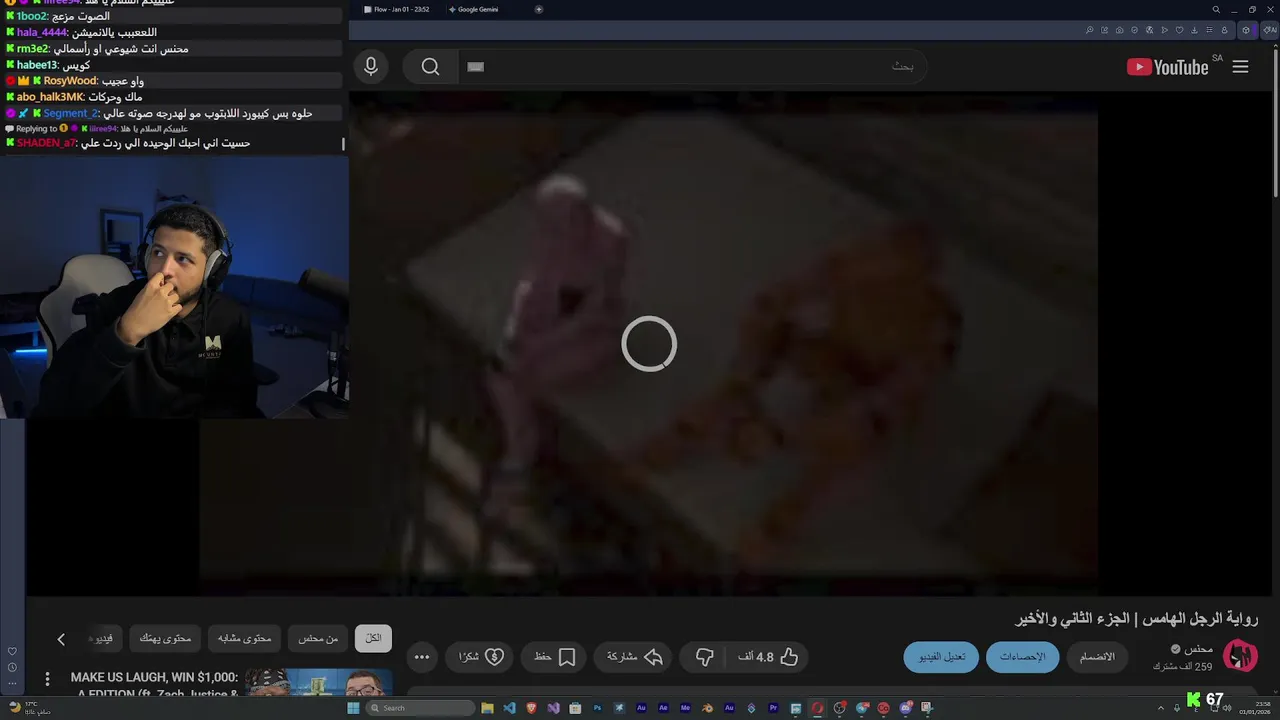This screenshot has width=1280, height=720.
Task: Open Premiere Pro from the taskbar
Action: click(773, 708)
